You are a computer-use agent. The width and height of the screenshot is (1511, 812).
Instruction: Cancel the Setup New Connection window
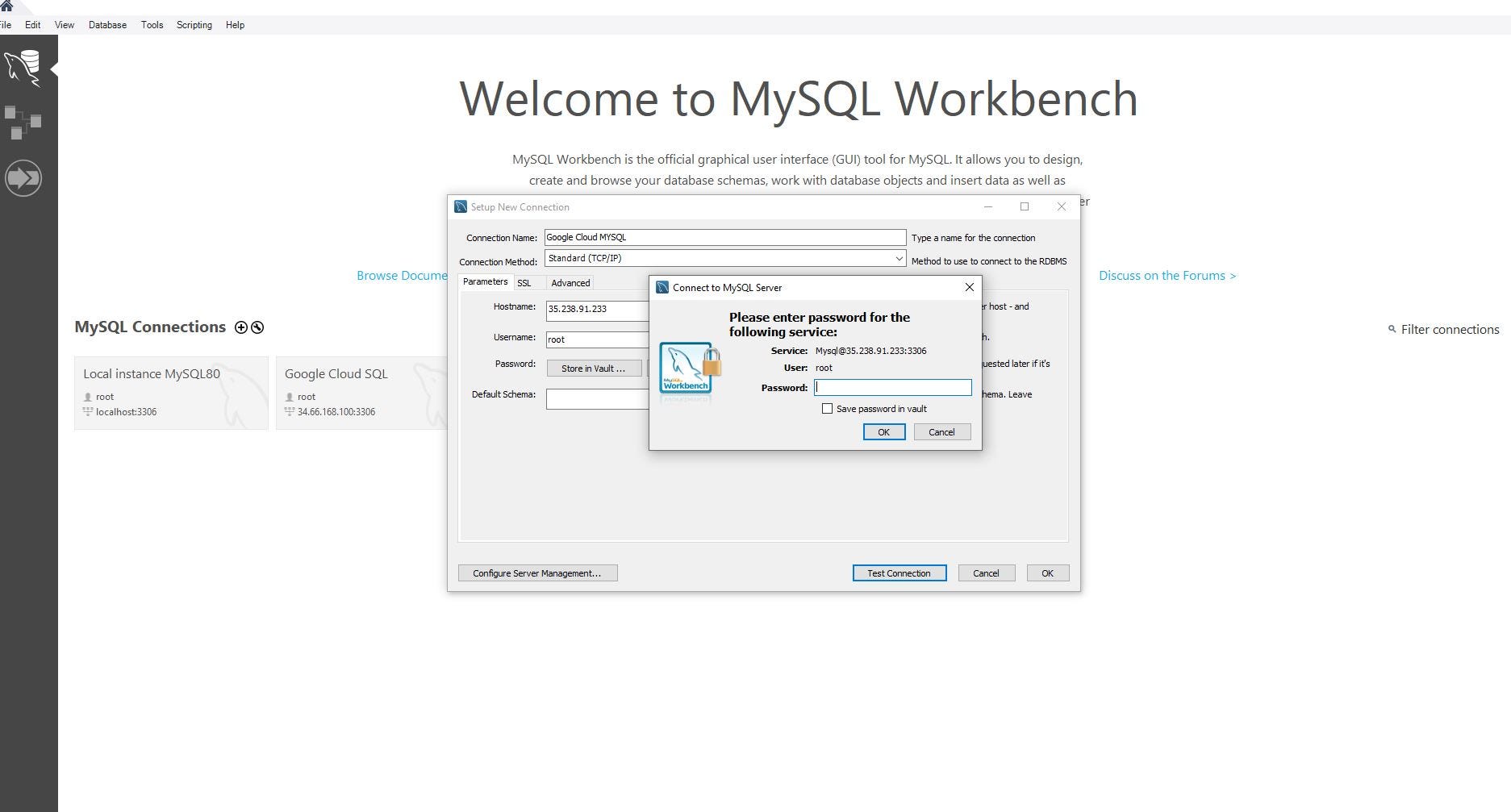[x=986, y=573]
